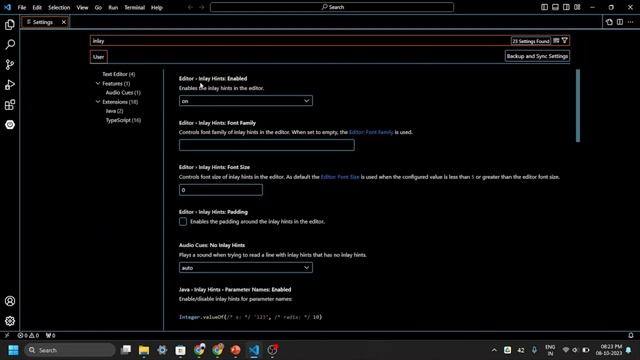Open the Accounts menu icon

pos(10,301)
